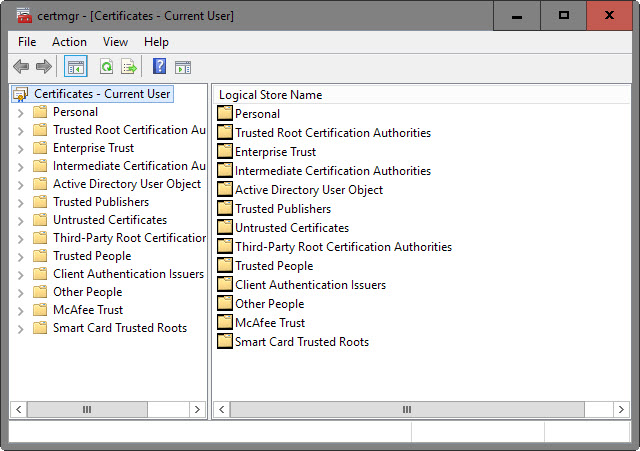The height and width of the screenshot is (451, 640).
Task: Expand Intermediate Certification tree node
Action: coord(20,167)
